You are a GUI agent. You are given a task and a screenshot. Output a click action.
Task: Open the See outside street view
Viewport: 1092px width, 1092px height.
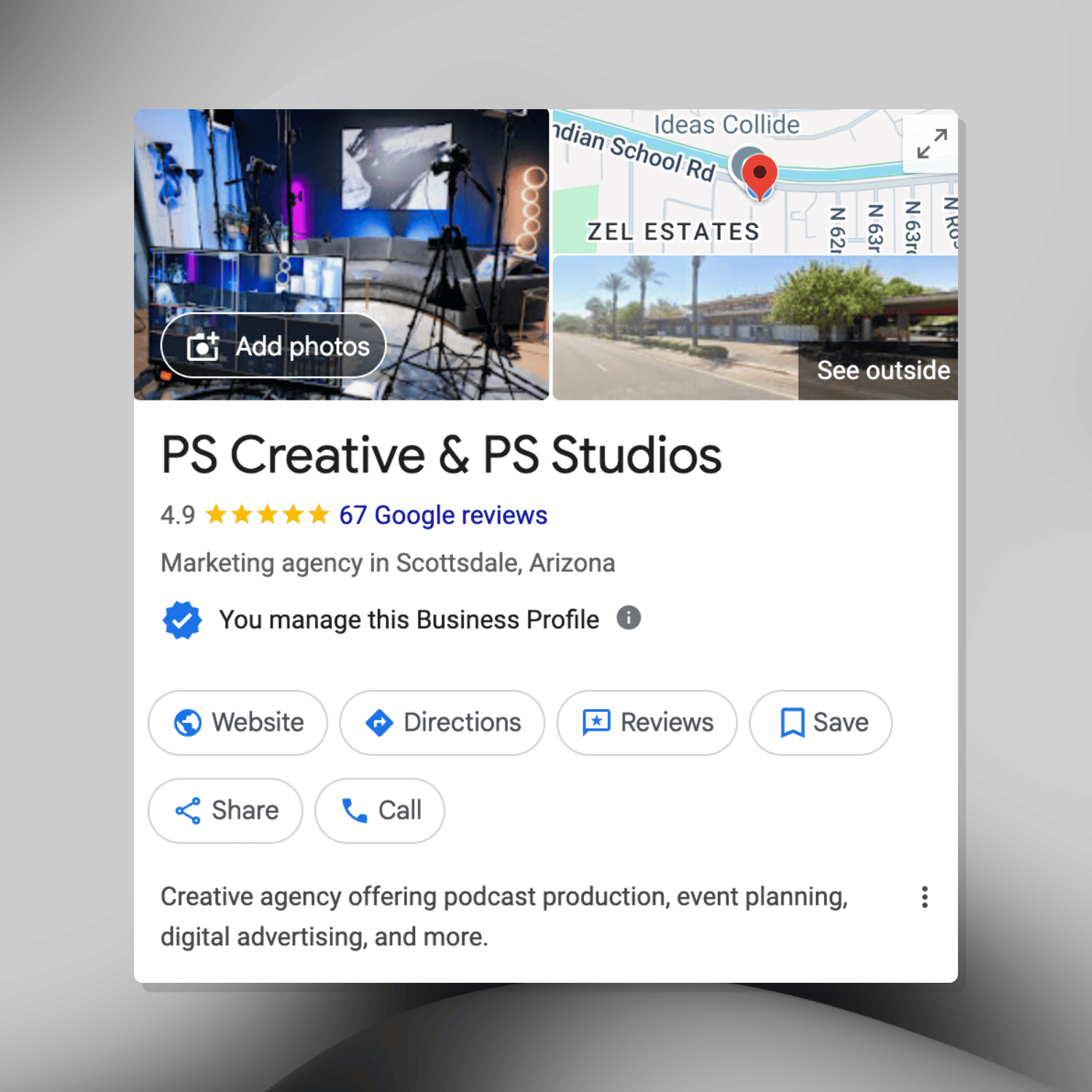[882, 371]
